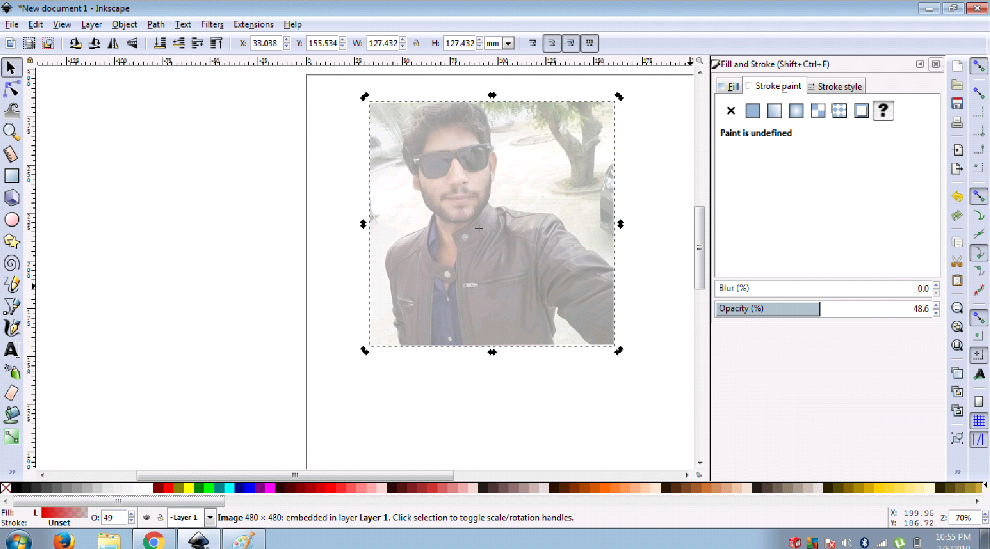Toggle layer visibility eye in status bar
990x549 pixels.
click(x=147, y=517)
